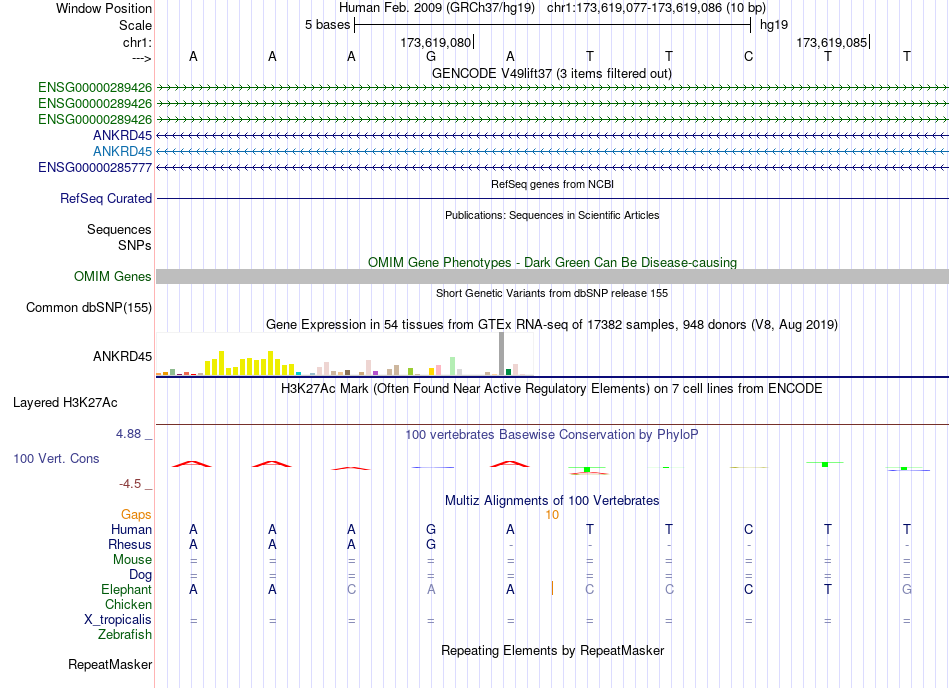The height and width of the screenshot is (688, 950).
Task: Open Multiz Alignments of 100 Vertebrates title
Action: [552, 500]
